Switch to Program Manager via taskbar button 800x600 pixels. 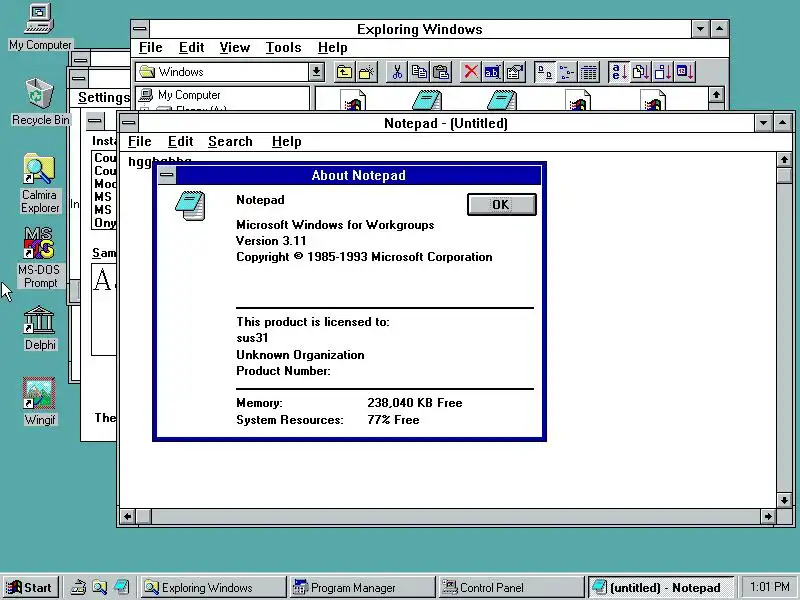[x=362, y=588]
